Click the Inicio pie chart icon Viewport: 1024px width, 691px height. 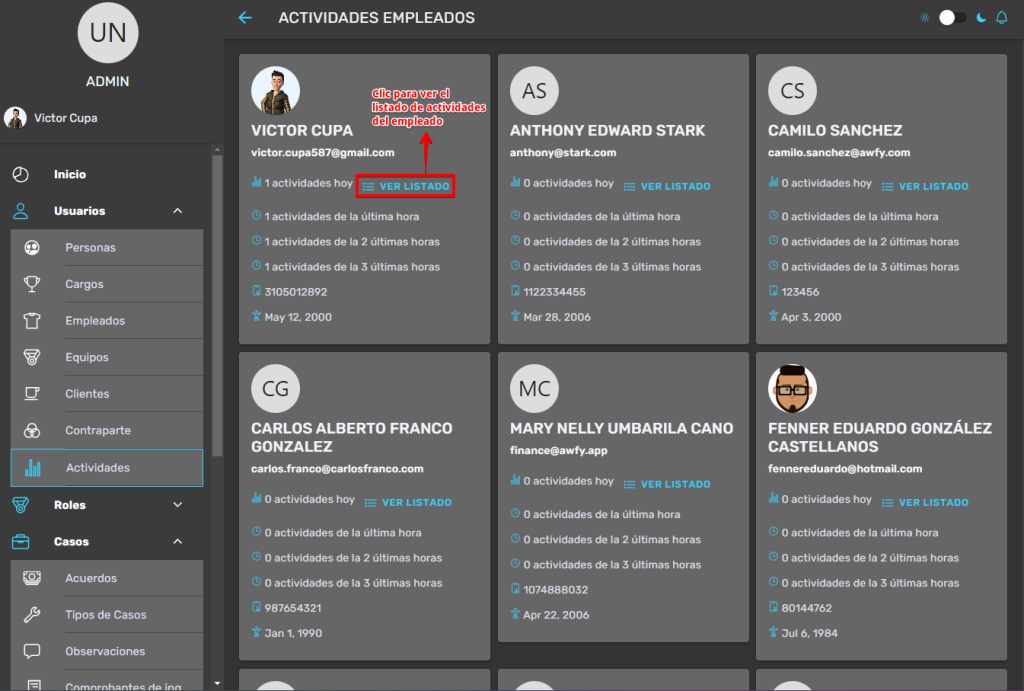(21, 174)
